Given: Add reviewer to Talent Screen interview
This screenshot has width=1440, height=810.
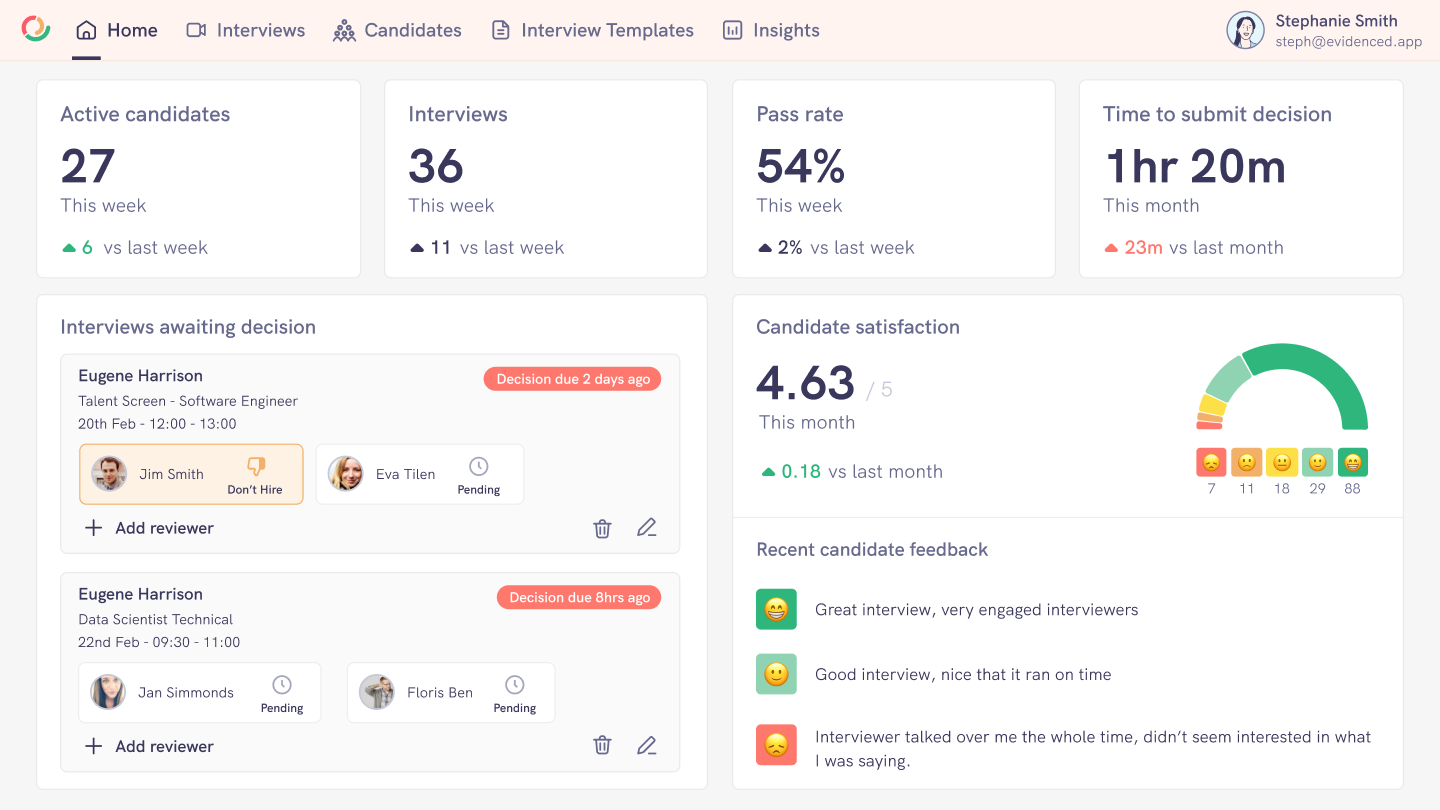Looking at the screenshot, I should click(149, 528).
